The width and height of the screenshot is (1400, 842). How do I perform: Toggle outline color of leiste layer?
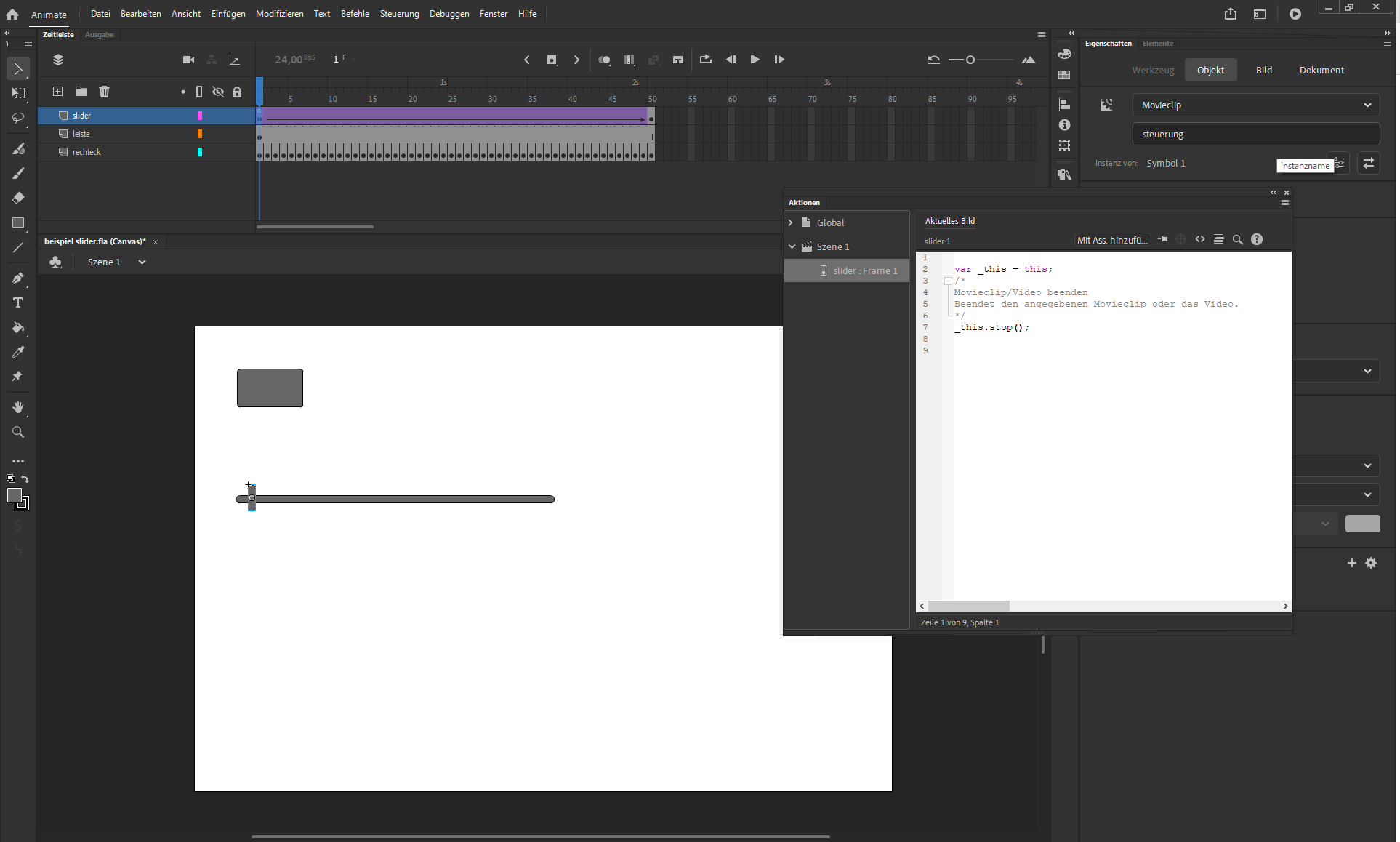[x=200, y=134]
